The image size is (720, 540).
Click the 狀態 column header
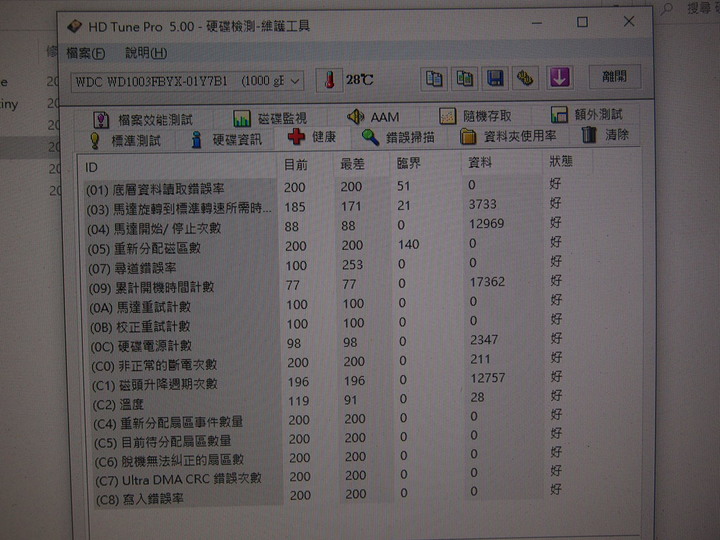(x=568, y=161)
